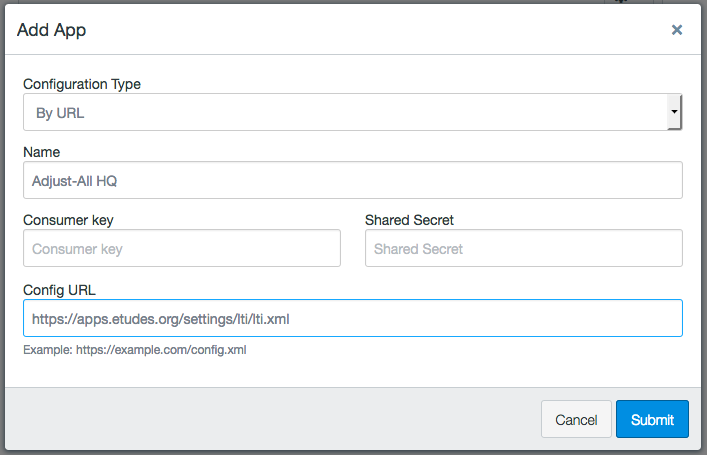Click the Add App dialog title
The height and width of the screenshot is (455, 707).
click(51, 30)
